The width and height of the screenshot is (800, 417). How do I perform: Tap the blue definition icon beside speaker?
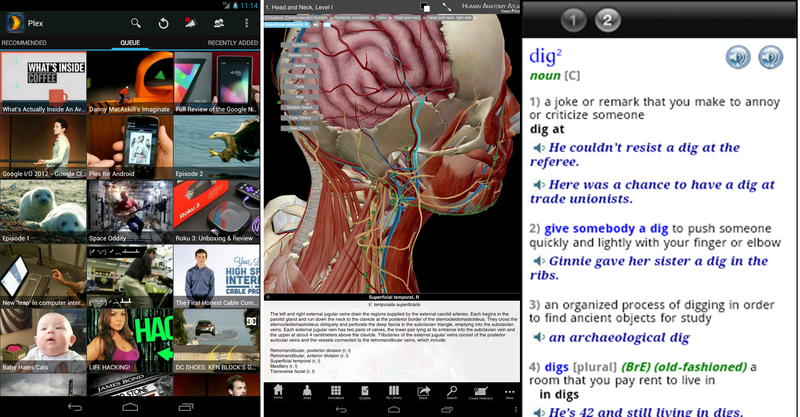[x=327, y=24]
